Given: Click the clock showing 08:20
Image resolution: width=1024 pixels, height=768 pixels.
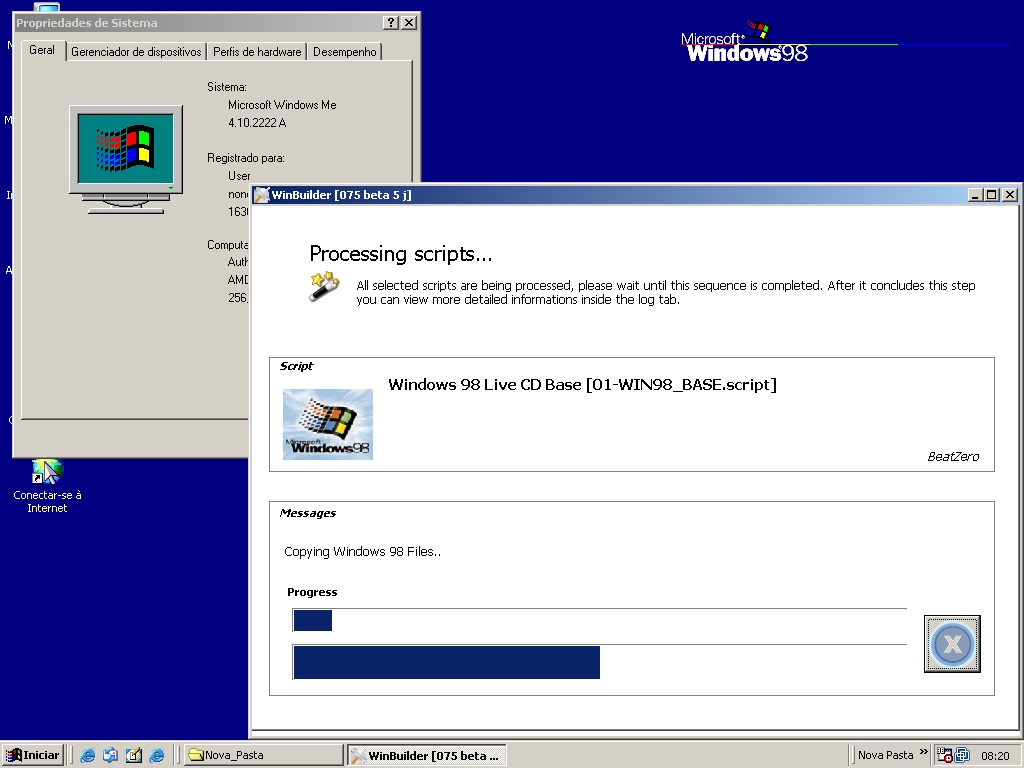Looking at the screenshot, I should [x=994, y=755].
